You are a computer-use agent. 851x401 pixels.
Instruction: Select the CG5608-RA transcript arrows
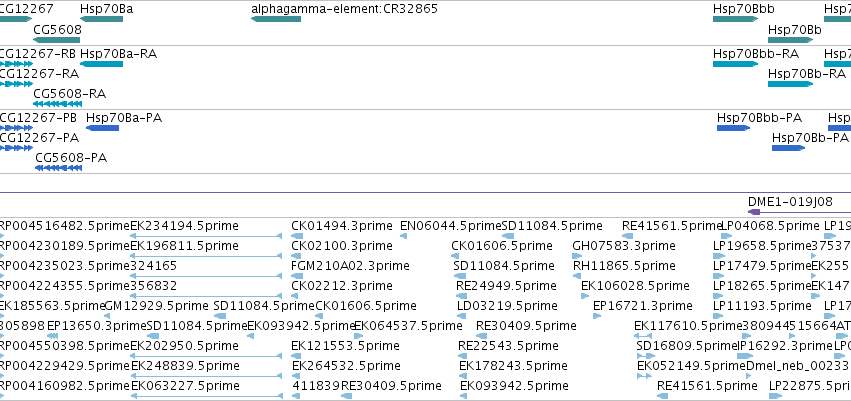(58, 104)
